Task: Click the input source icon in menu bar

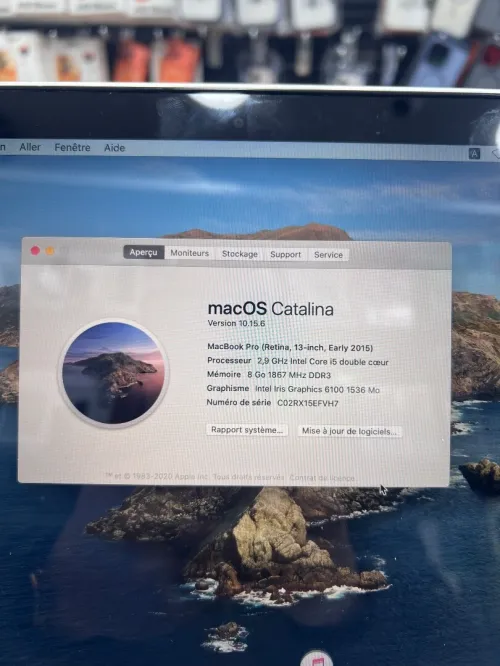Action: pos(474,154)
